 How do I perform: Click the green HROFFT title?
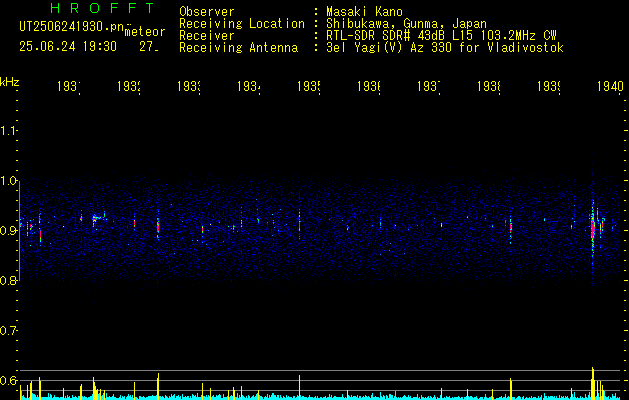pos(103,8)
